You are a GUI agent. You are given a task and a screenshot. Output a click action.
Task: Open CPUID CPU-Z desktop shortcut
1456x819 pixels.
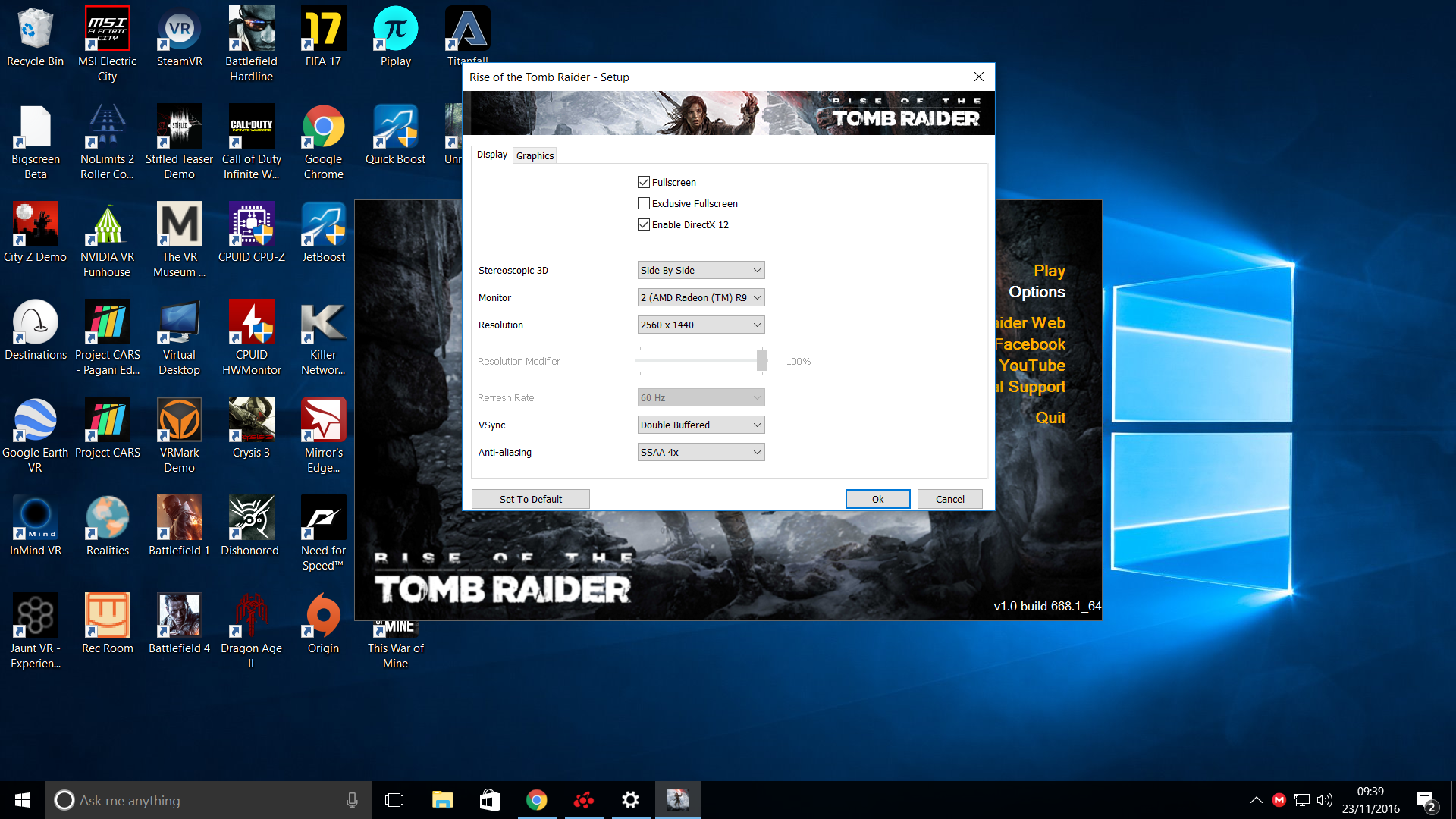coord(251,233)
